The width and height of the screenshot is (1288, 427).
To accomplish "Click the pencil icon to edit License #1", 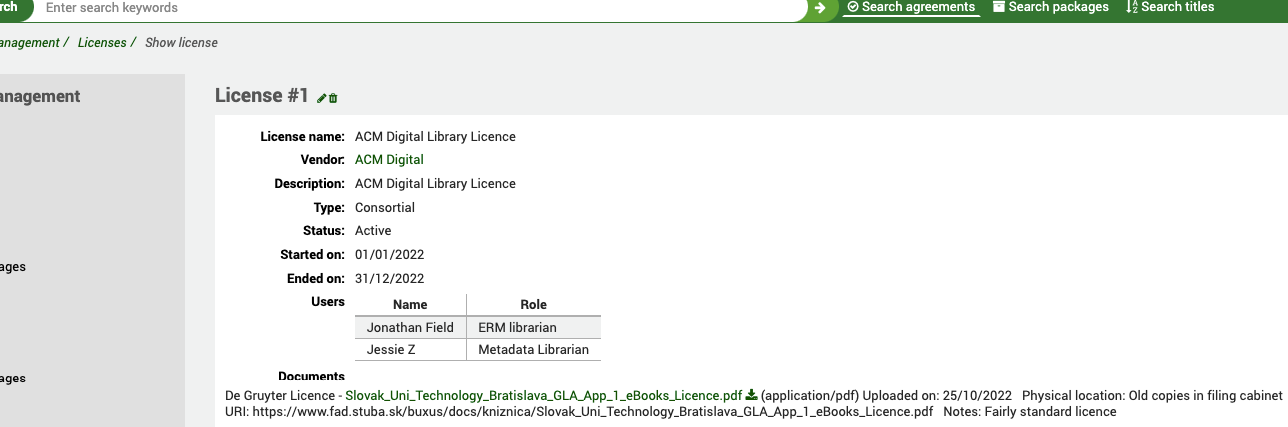I will point(322,98).
